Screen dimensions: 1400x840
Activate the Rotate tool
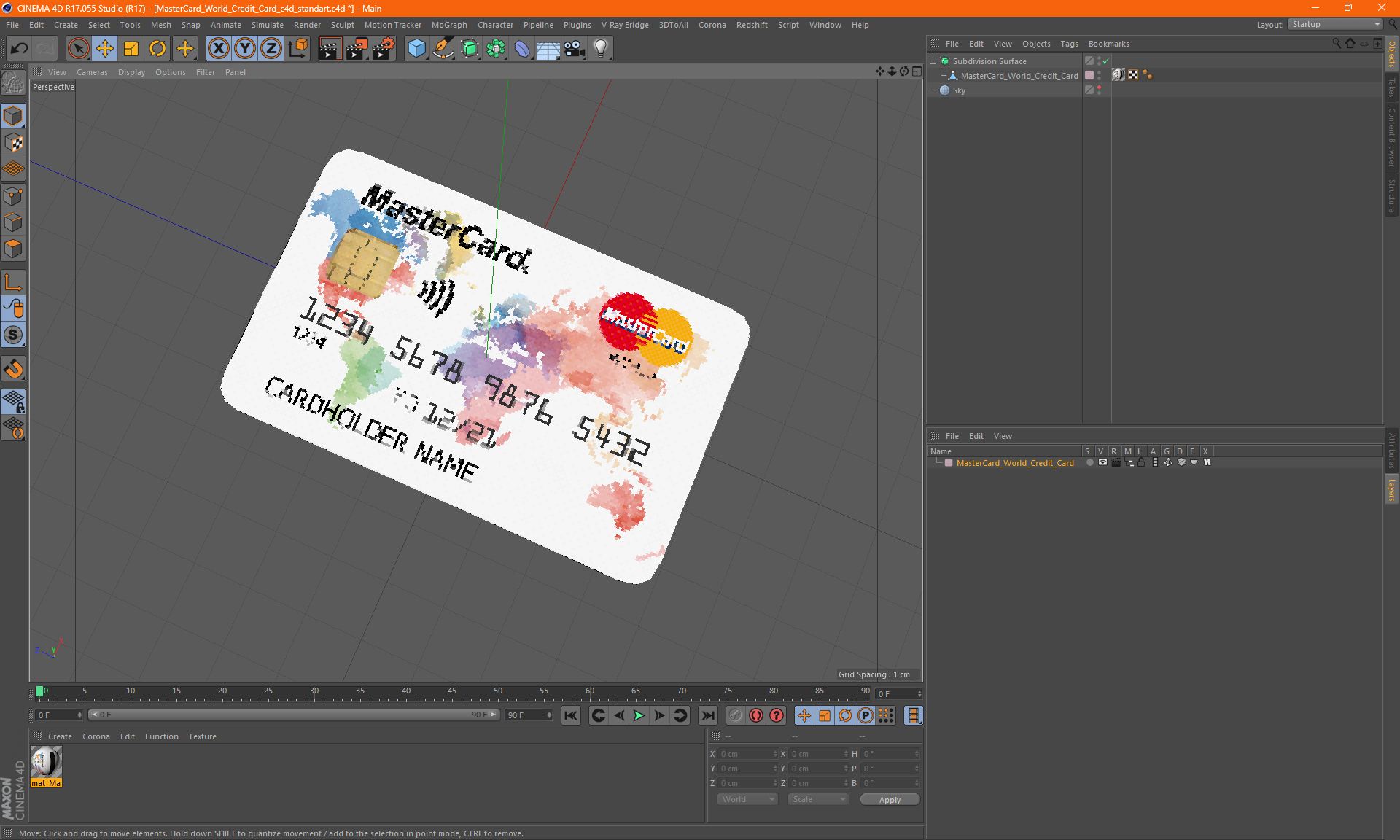click(157, 49)
